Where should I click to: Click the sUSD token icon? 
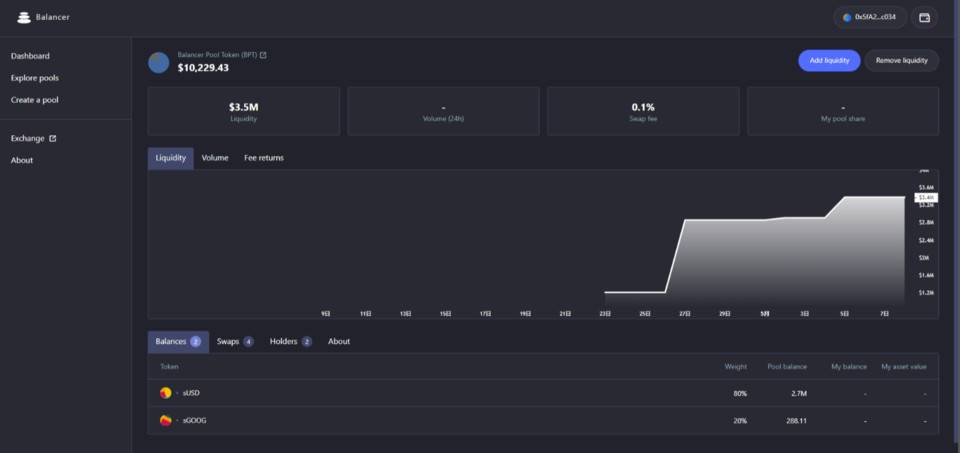point(165,393)
